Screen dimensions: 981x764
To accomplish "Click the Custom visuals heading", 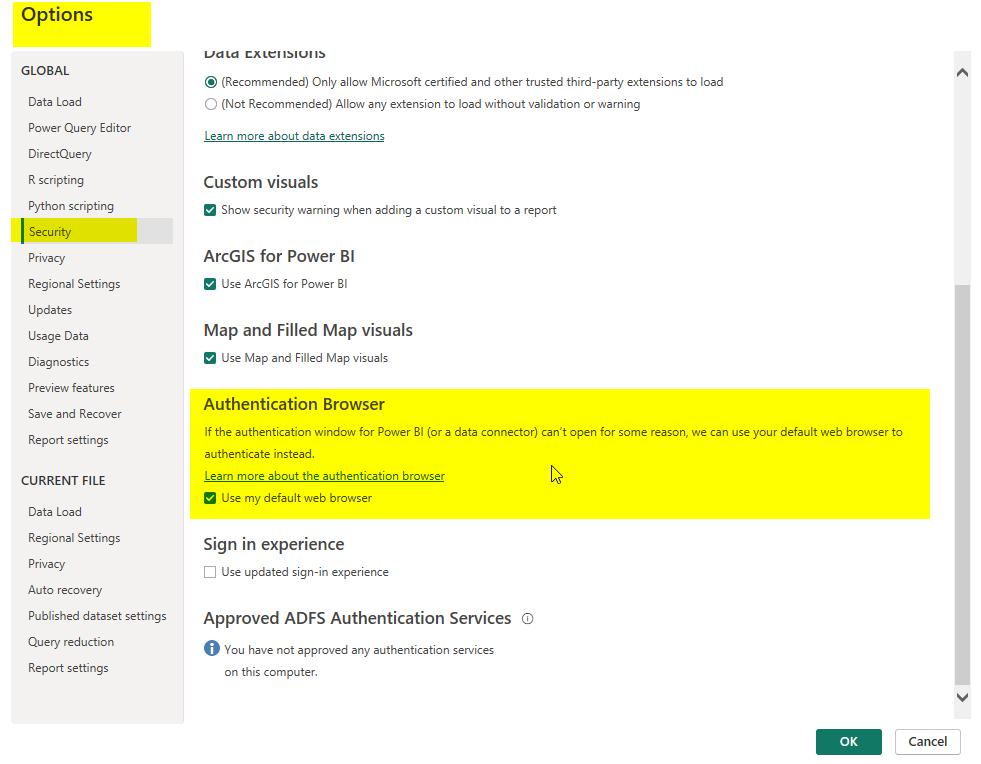I will 261,182.
